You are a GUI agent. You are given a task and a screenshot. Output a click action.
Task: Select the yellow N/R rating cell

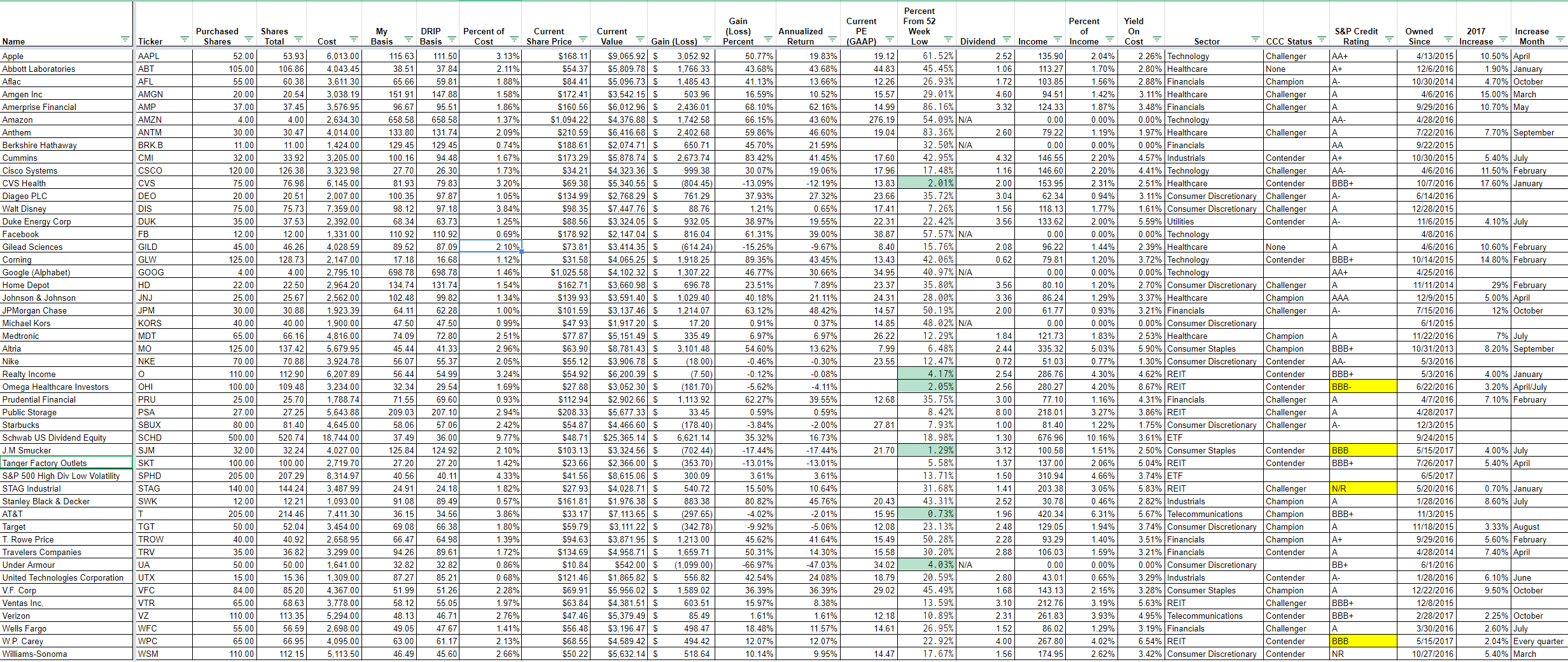1362,488
